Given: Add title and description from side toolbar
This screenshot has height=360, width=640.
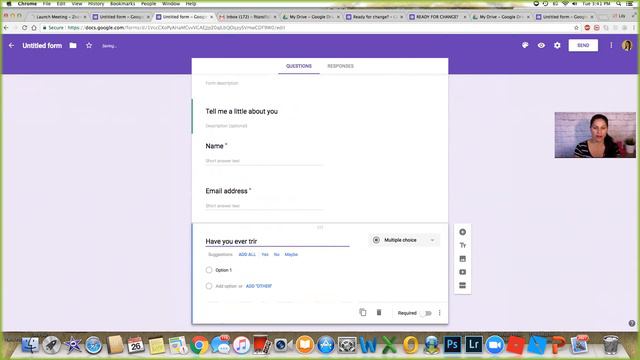Looking at the screenshot, I should click(462, 245).
